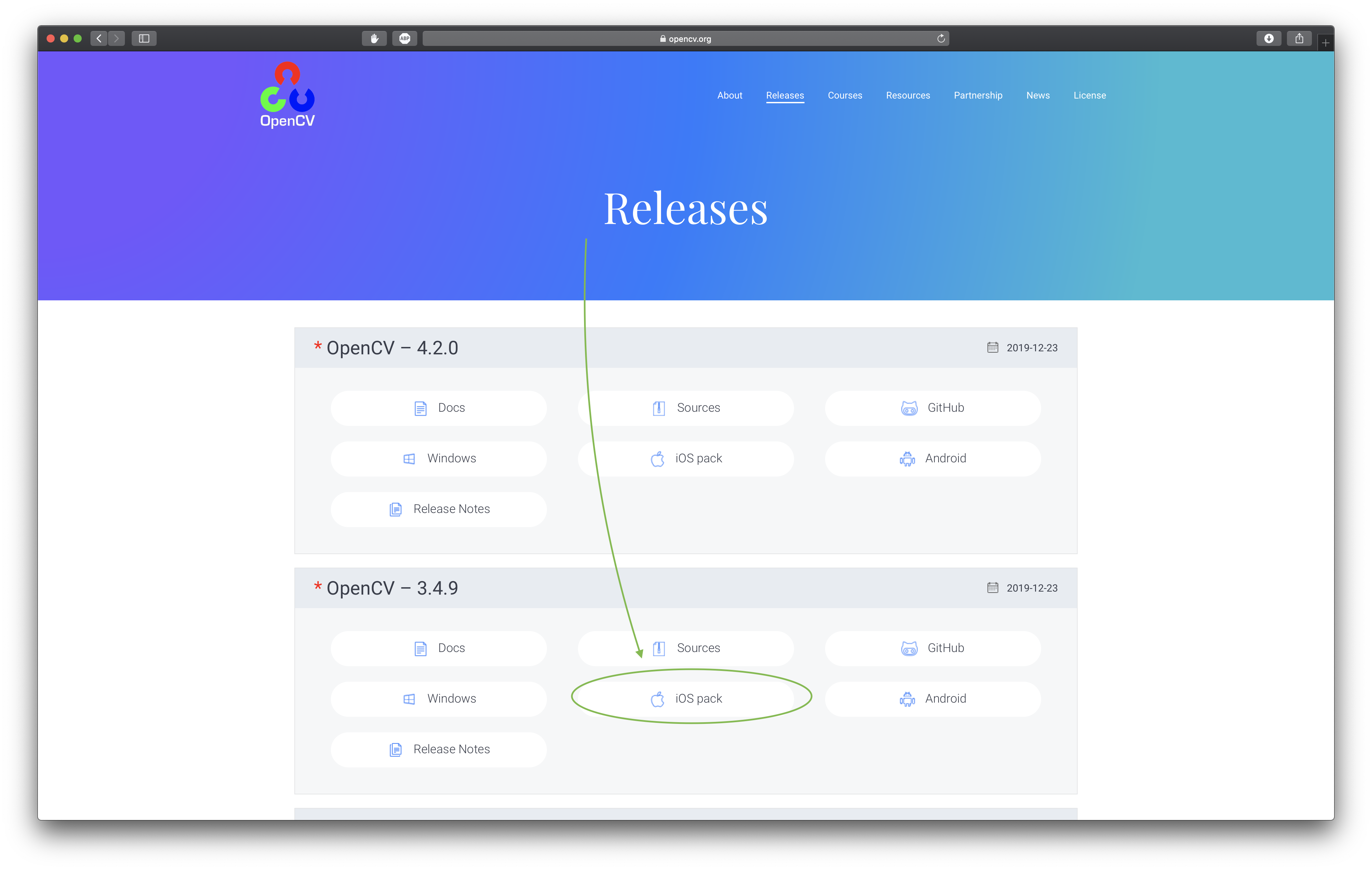Open Release Notes for OpenCV 4.2.0
The height and width of the screenshot is (870, 1372).
[439, 509]
